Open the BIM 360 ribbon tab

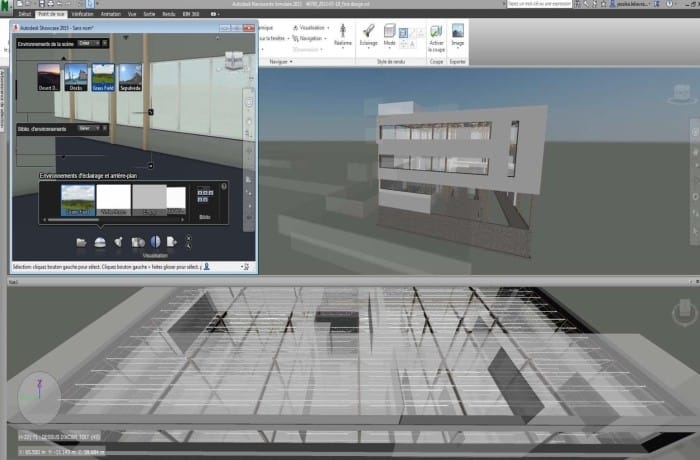191,14
